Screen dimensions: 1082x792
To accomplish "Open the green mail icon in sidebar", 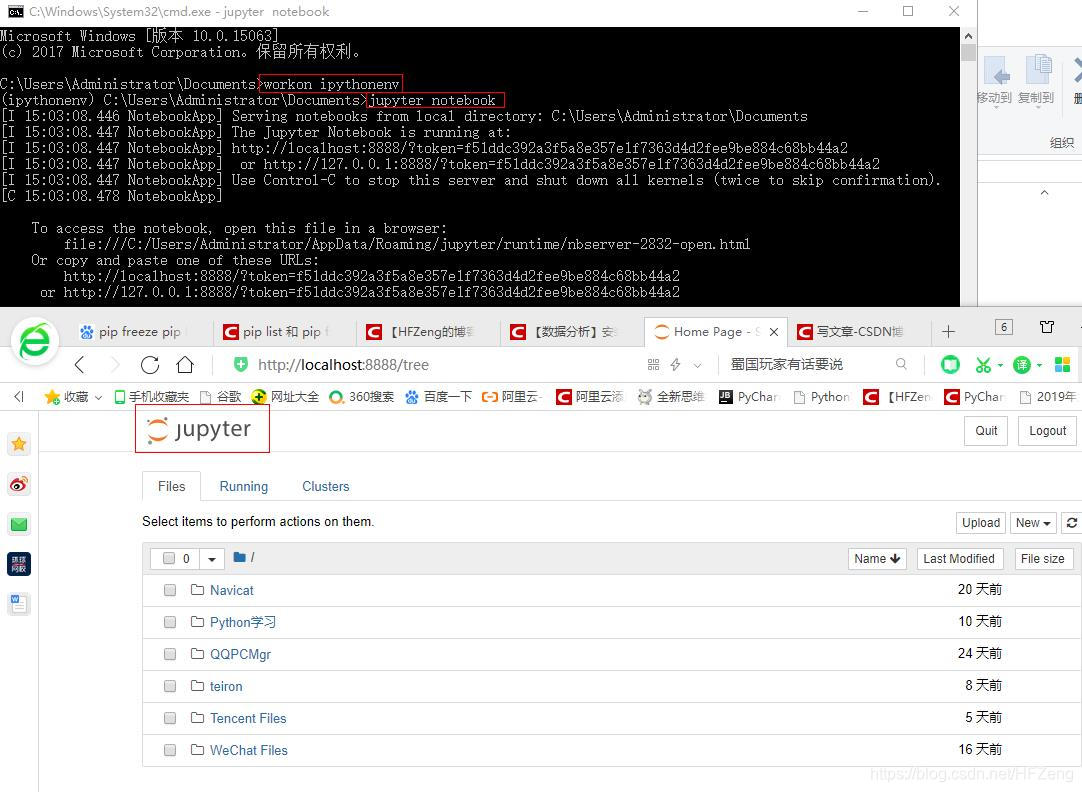I will (19, 524).
